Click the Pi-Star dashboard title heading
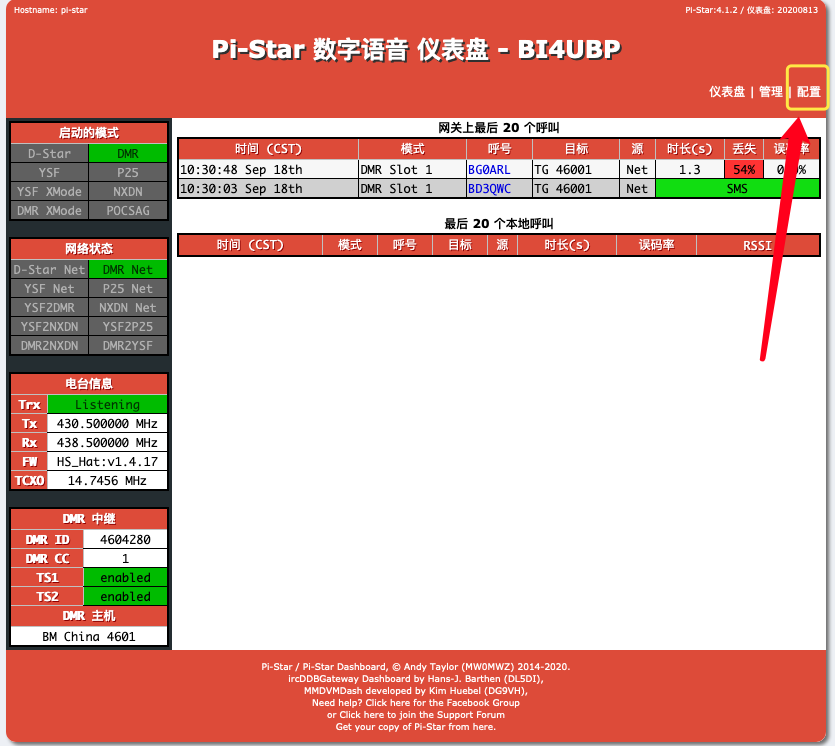The width and height of the screenshot is (835, 746). pos(416,50)
